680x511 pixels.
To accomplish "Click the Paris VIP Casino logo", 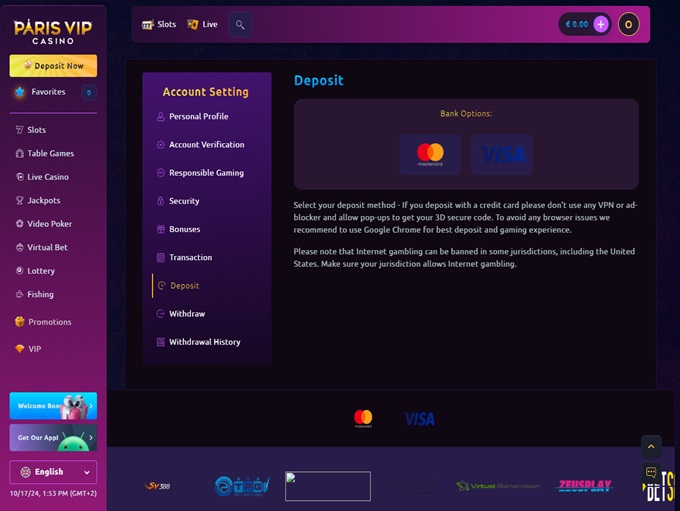I will (x=53, y=31).
